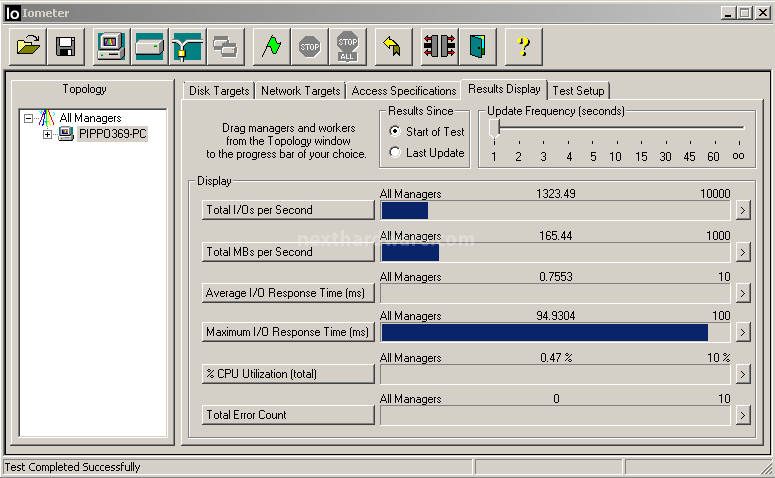Click the 0.47 % CPU value

(x=556, y=357)
